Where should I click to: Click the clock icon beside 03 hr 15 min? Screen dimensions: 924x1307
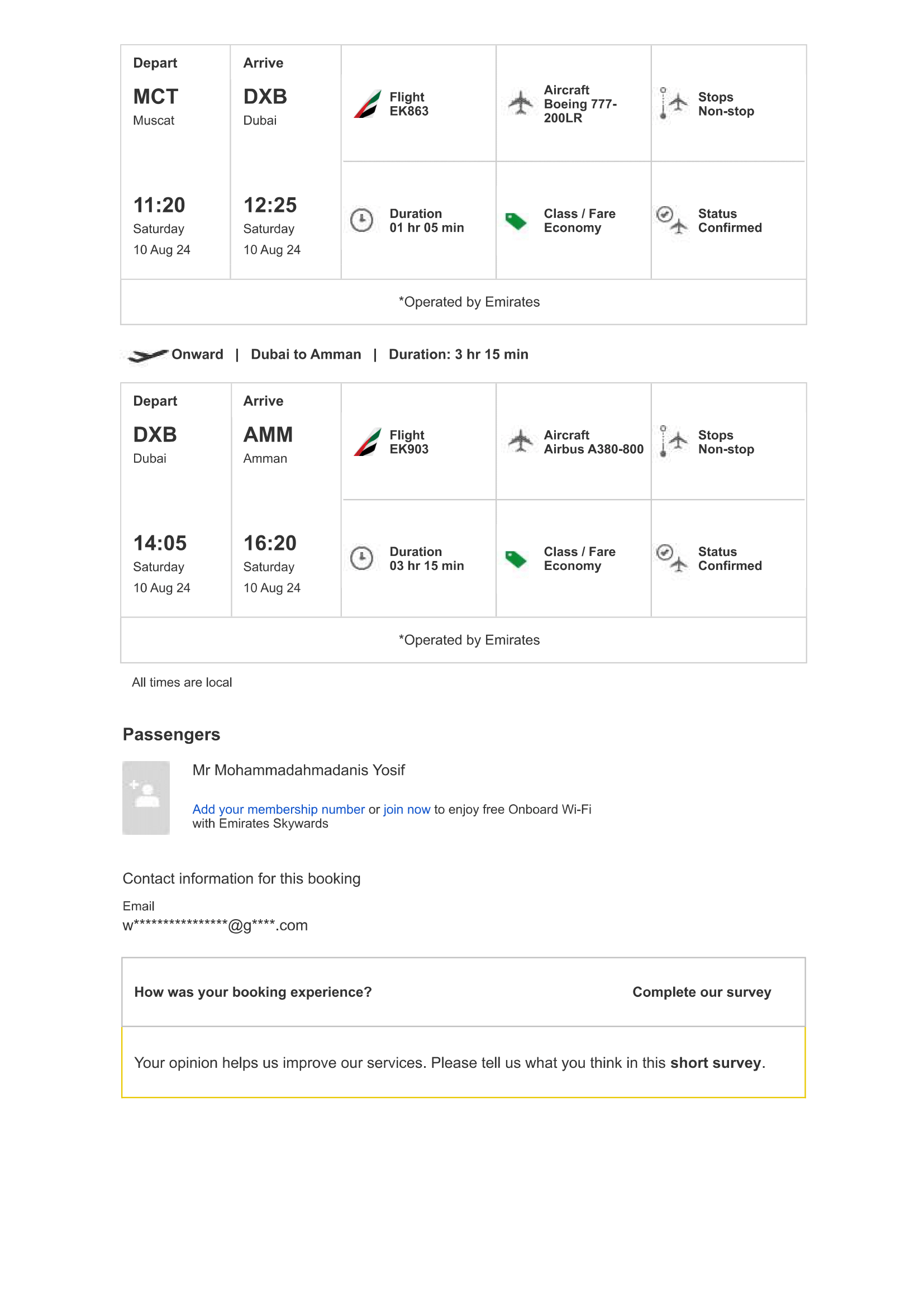pos(361,558)
